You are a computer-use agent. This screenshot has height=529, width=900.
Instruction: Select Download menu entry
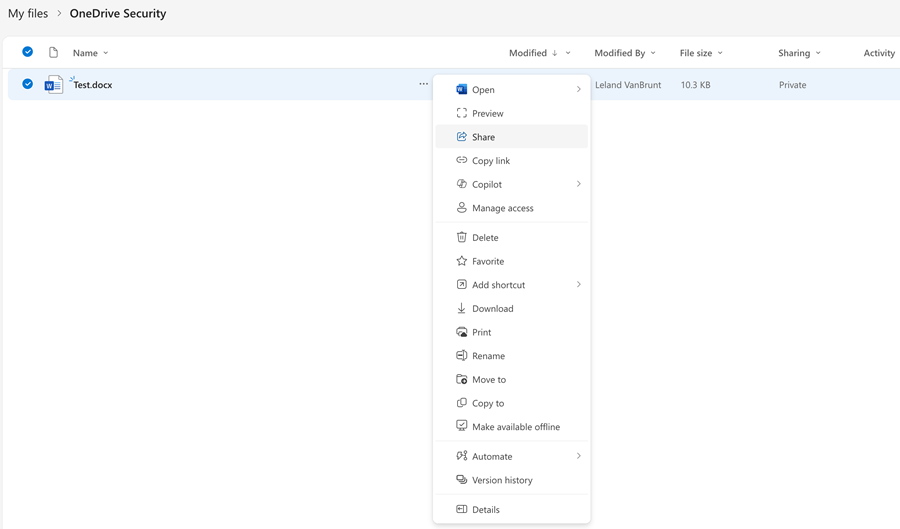pos(511,308)
